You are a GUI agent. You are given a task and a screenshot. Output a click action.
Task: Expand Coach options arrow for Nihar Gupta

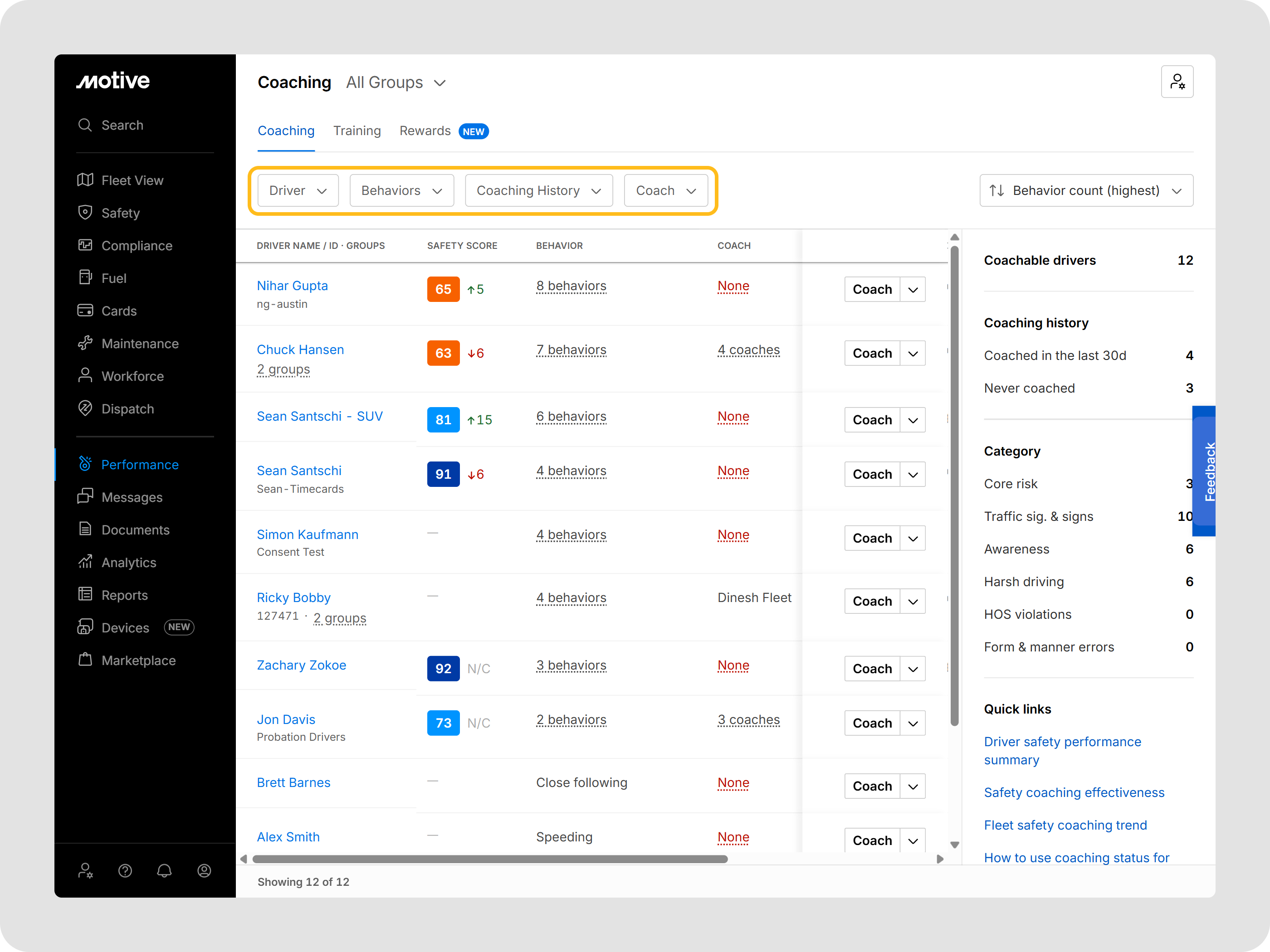[912, 290]
